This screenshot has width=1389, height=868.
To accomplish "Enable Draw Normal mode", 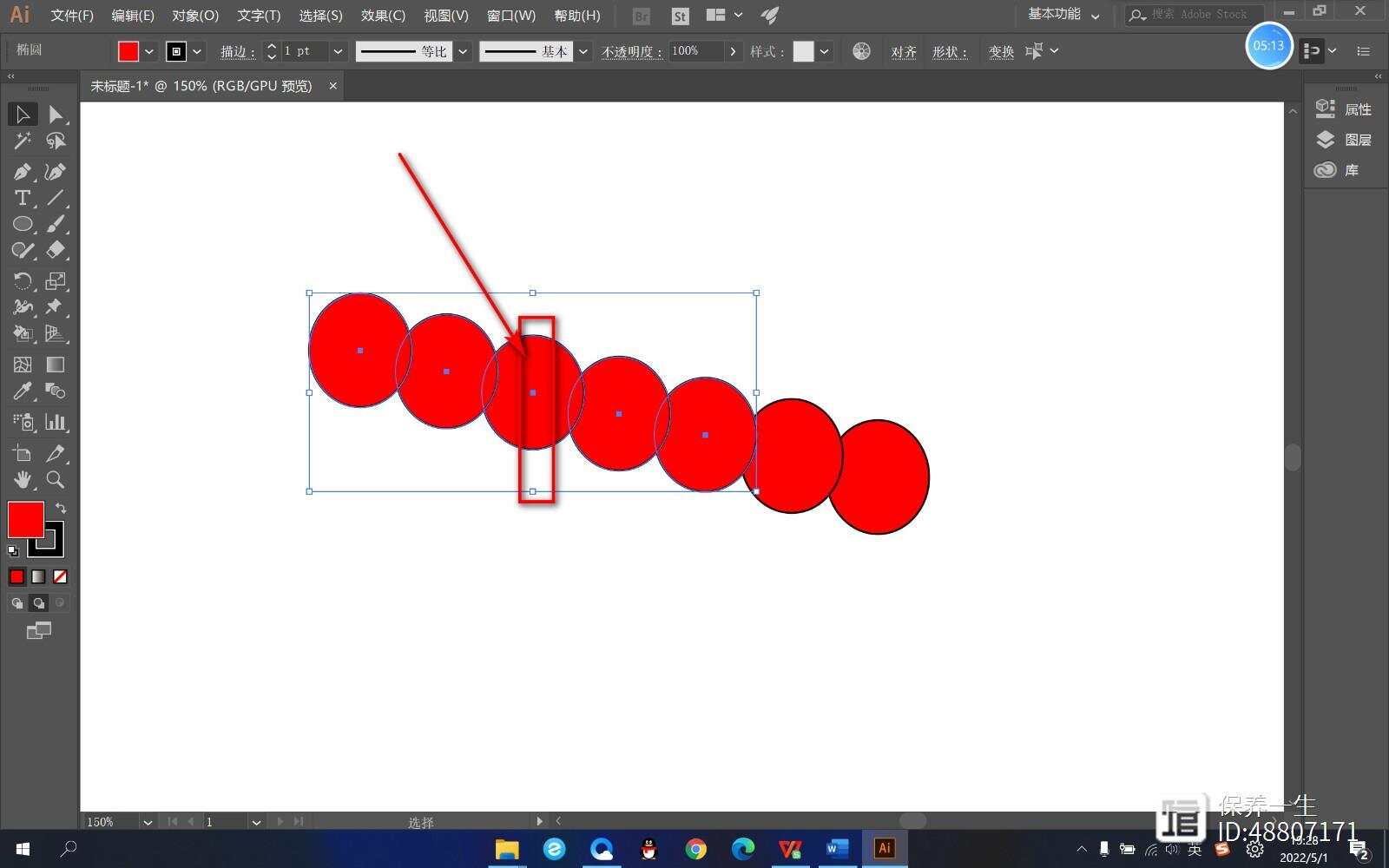I will [17, 602].
